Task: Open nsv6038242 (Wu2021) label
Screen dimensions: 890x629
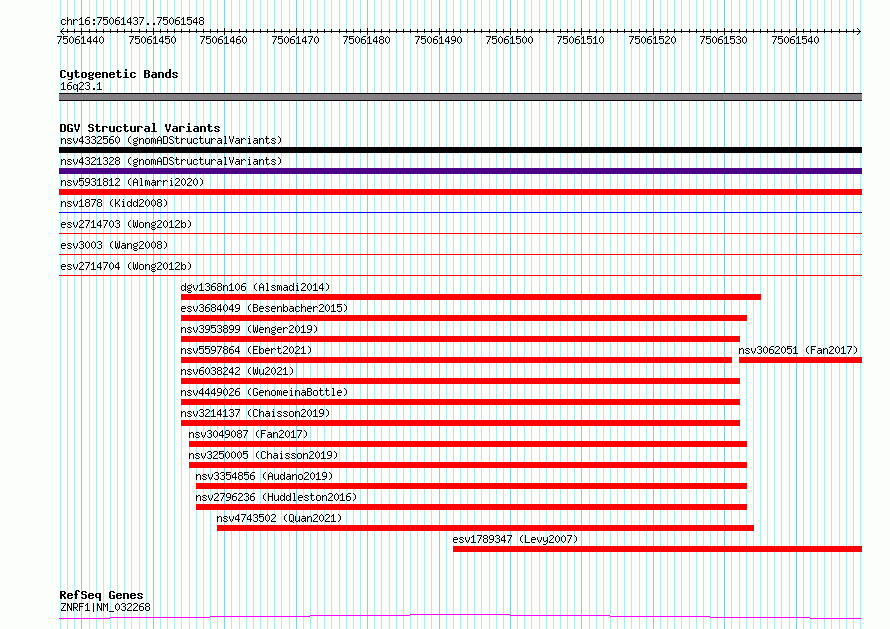Action: (237, 371)
